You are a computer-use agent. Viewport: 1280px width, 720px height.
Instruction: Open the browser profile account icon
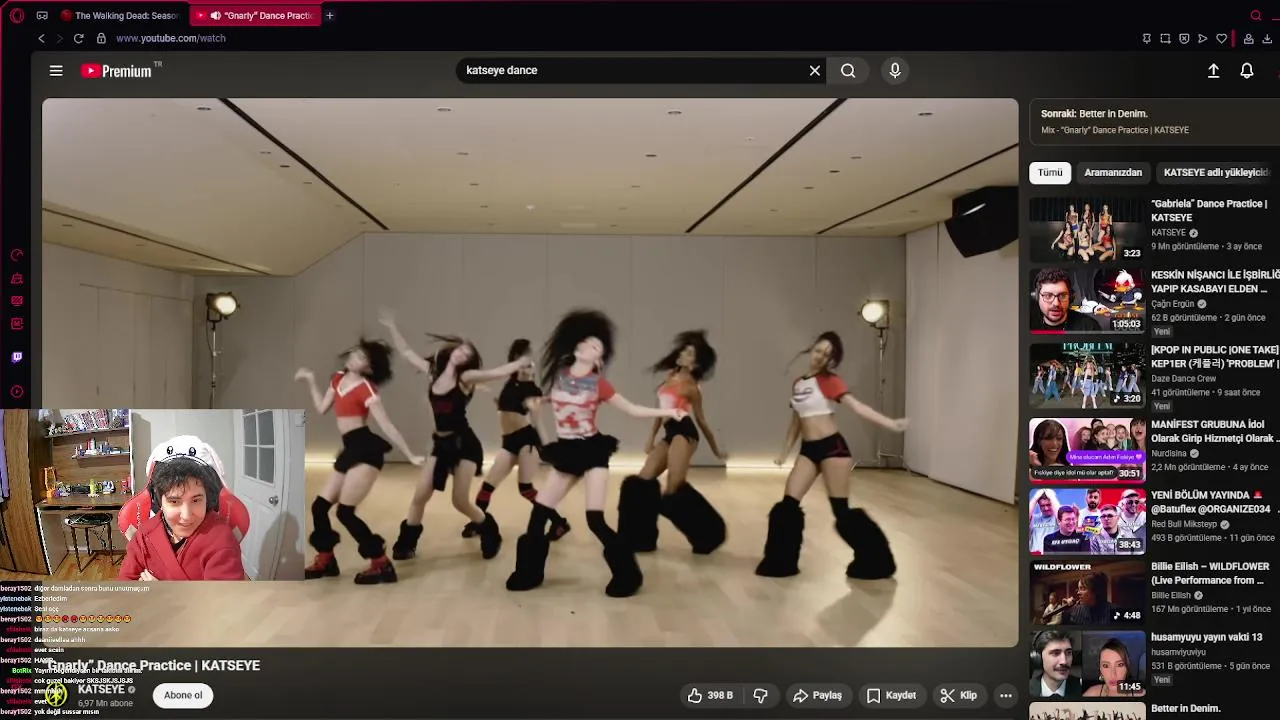click(x=1248, y=38)
